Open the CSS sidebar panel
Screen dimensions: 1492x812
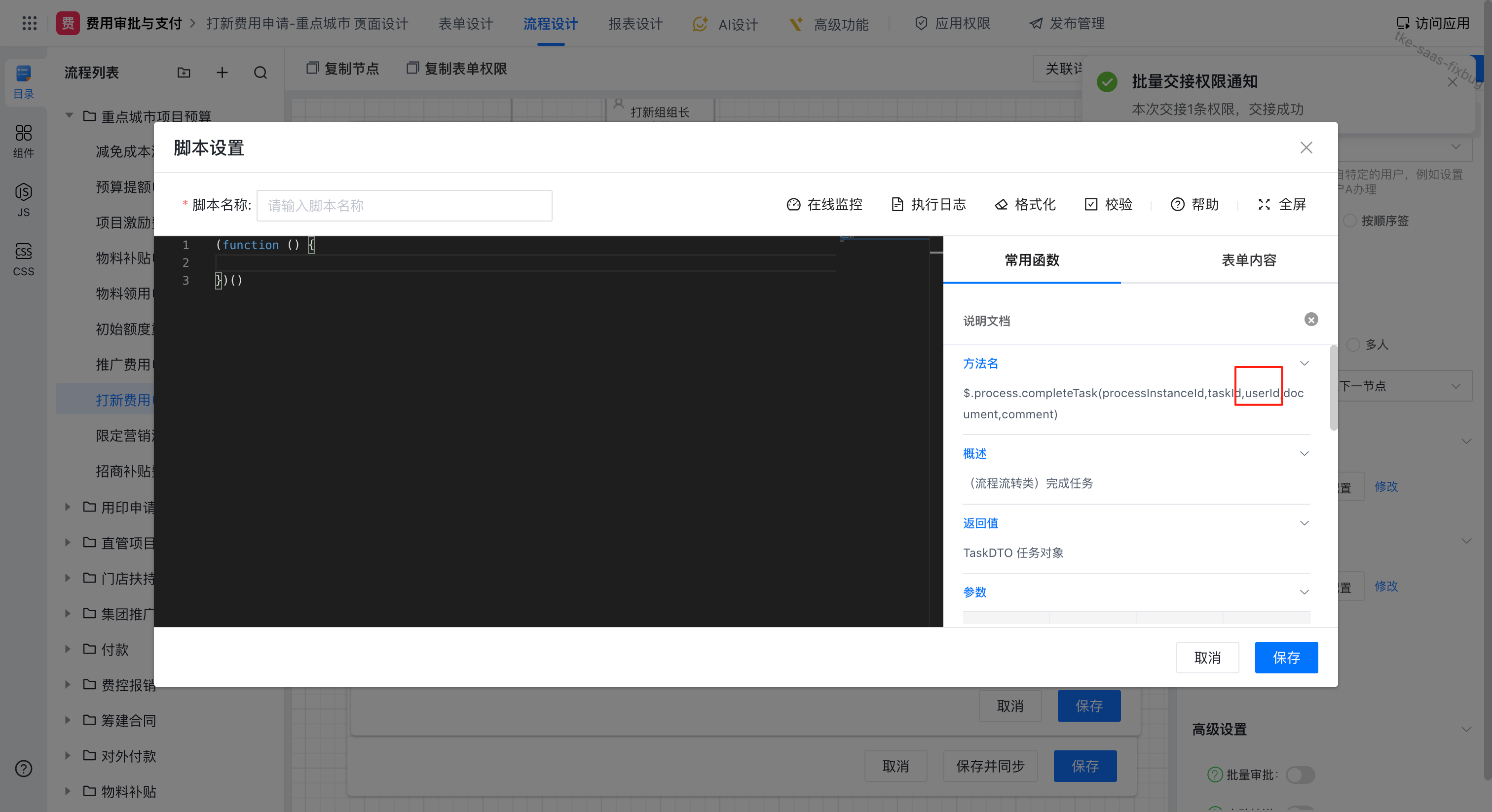click(24, 259)
